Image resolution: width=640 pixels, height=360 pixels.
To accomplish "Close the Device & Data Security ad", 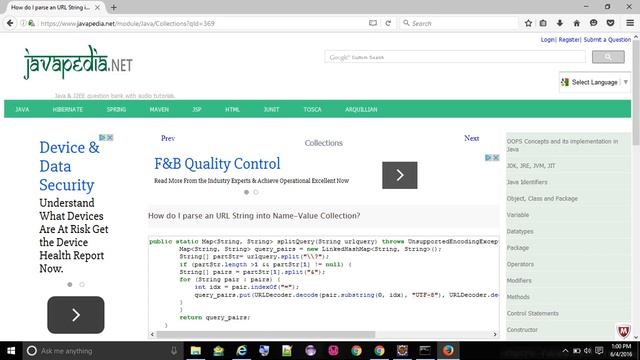I will [x=110, y=138].
